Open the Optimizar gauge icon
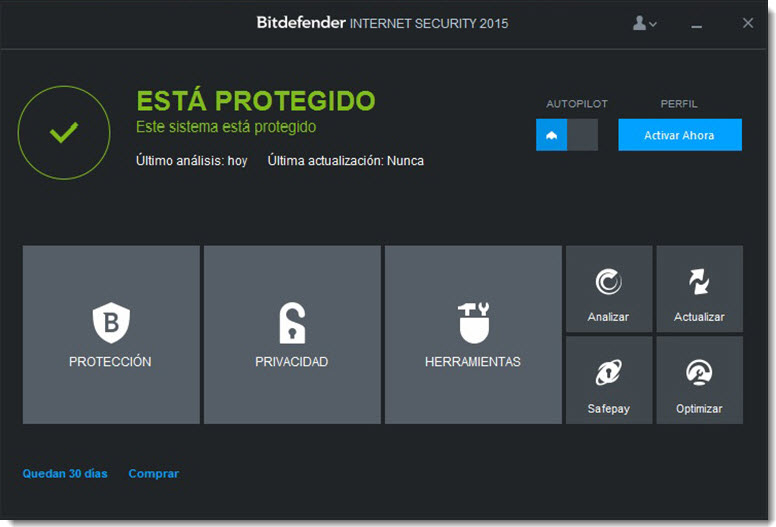The height and width of the screenshot is (527, 776). coord(699,373)
